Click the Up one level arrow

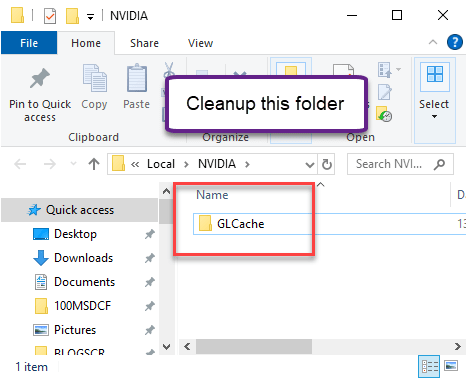pyautogui.click(x=94, y=164)
